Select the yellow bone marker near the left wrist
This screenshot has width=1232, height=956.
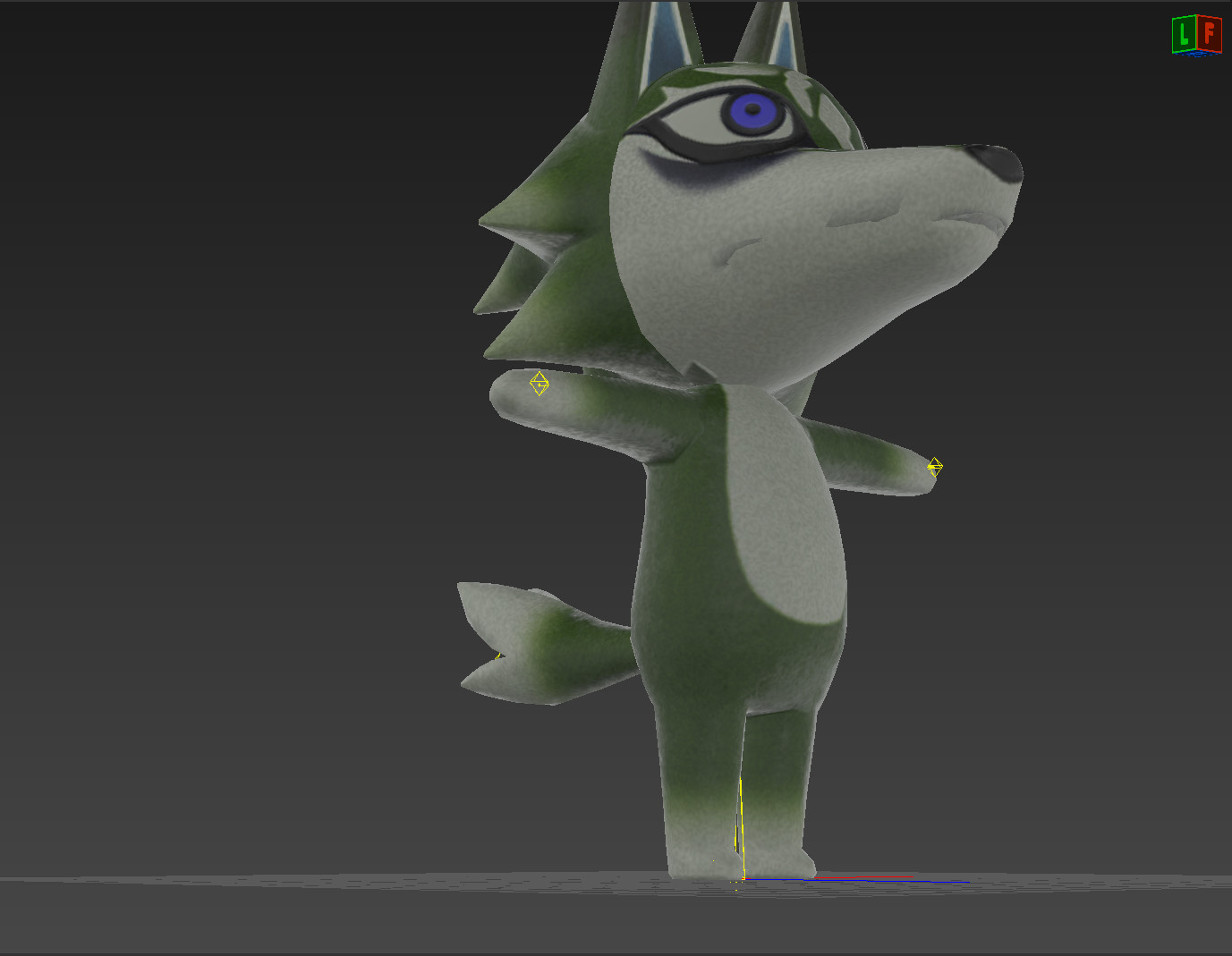pyautogui.click(x=540, y=383)
